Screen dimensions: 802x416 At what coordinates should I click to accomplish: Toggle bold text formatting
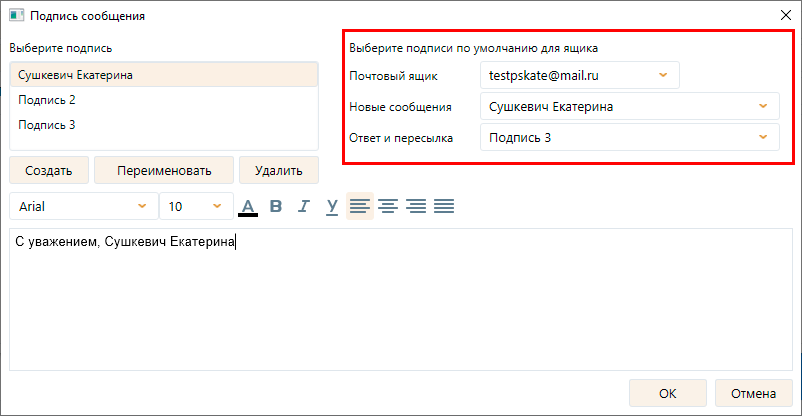(x=277, y=207)
